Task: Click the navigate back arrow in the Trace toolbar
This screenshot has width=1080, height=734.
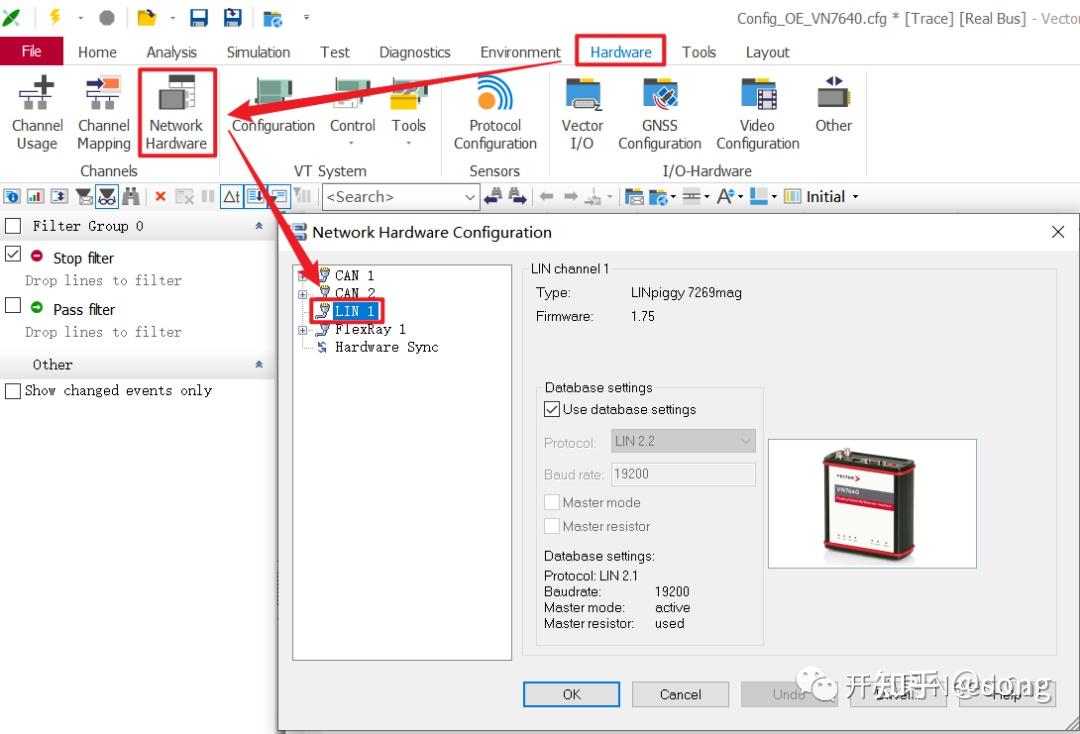Action: pos(547,197)
